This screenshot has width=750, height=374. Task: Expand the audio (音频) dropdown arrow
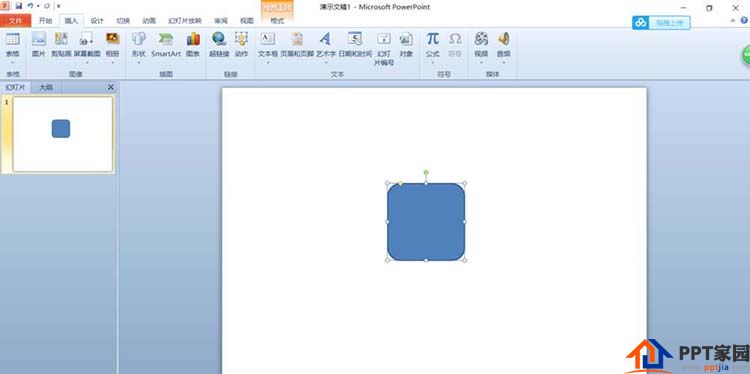(504, 63)
